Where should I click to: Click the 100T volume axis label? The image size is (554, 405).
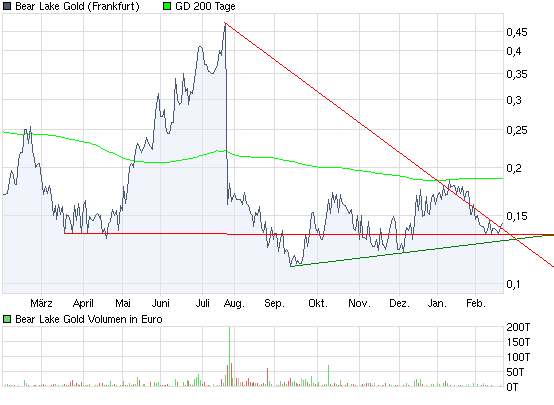pos(518,357)
